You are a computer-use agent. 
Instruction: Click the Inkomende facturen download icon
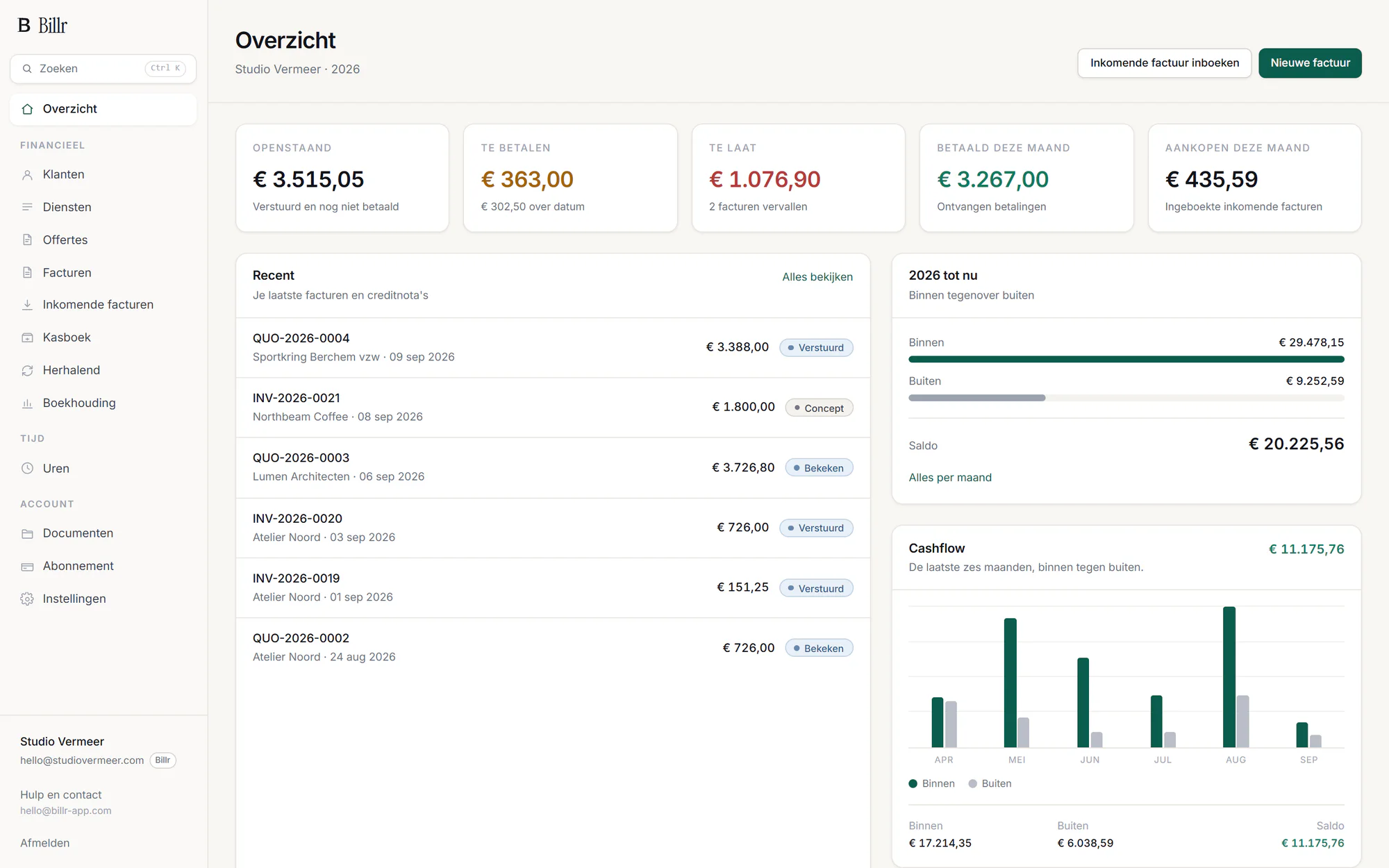[27, 305]
